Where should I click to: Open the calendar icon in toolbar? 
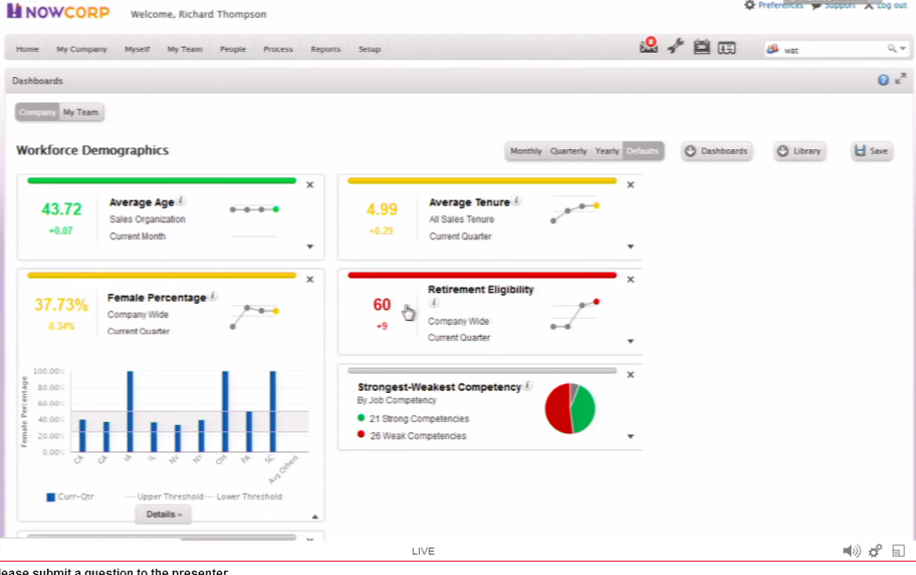pos(702,47)
